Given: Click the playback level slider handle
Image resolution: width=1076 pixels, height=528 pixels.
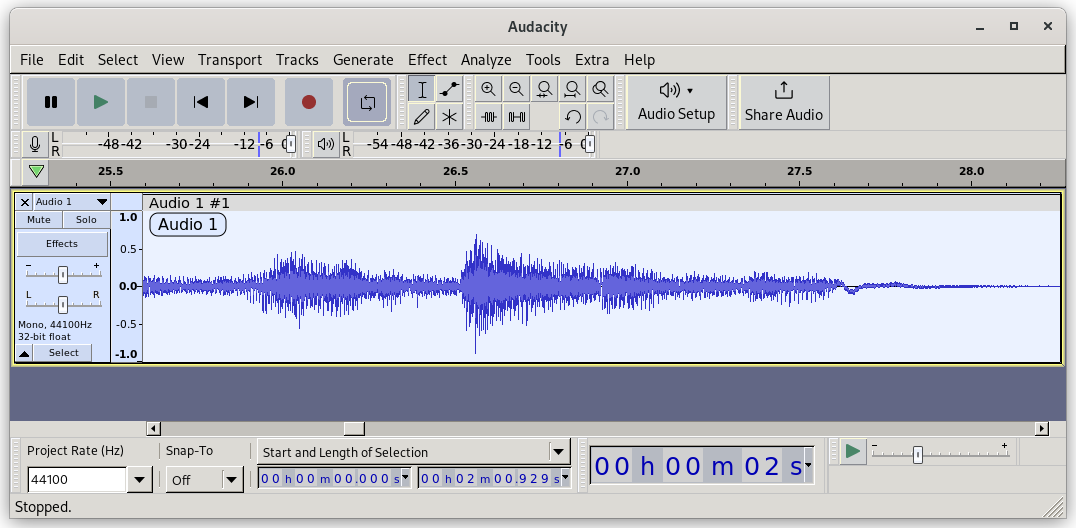Looking at the screenshot, I should pos(589,144).
